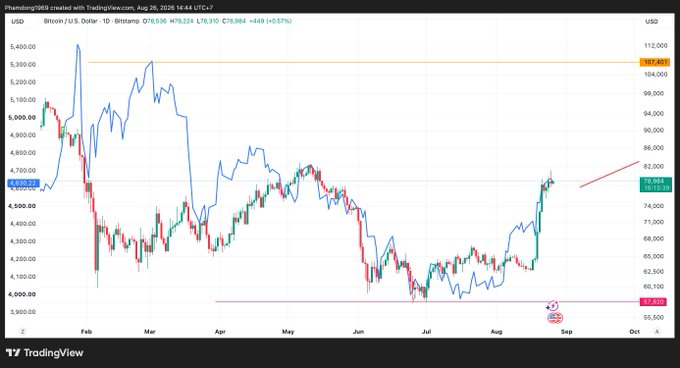Screen dimensions: 680x368
Task: Open the left USD currency selector
Action: click(x=18, y=21)
